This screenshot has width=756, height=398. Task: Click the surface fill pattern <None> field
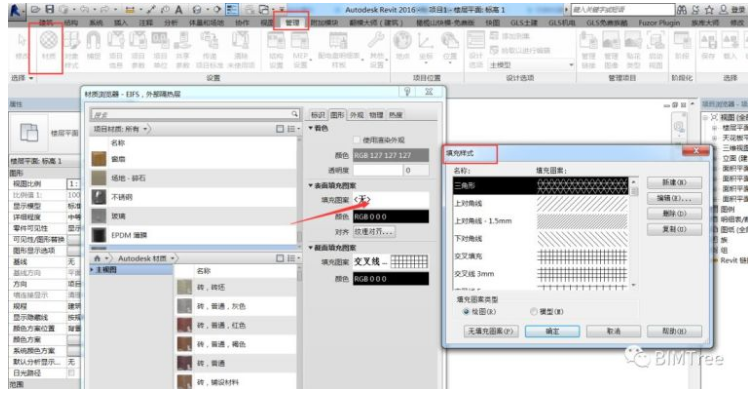pos(391,199)
